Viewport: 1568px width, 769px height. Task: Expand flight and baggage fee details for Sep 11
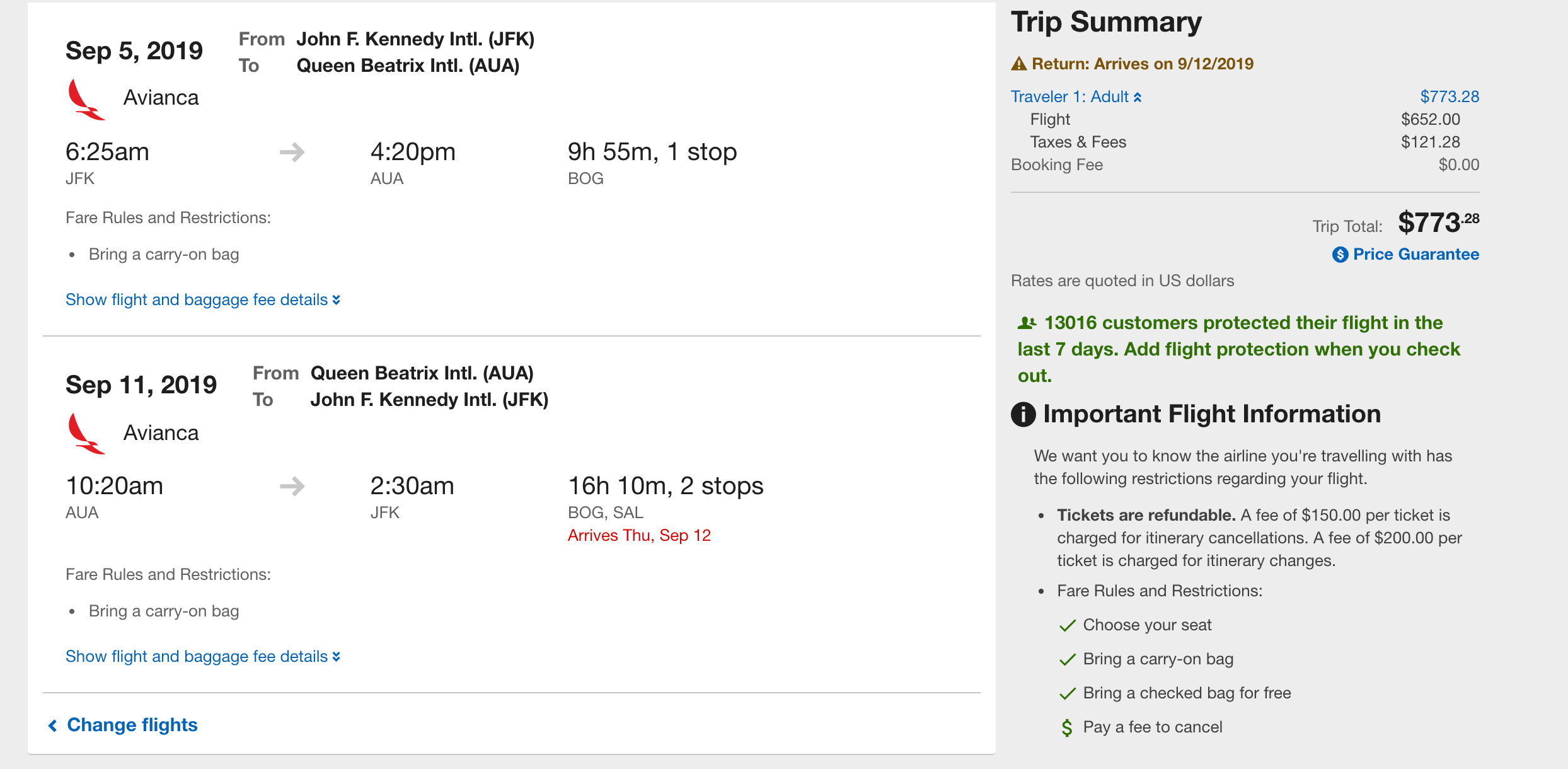(x=203, y=656)
